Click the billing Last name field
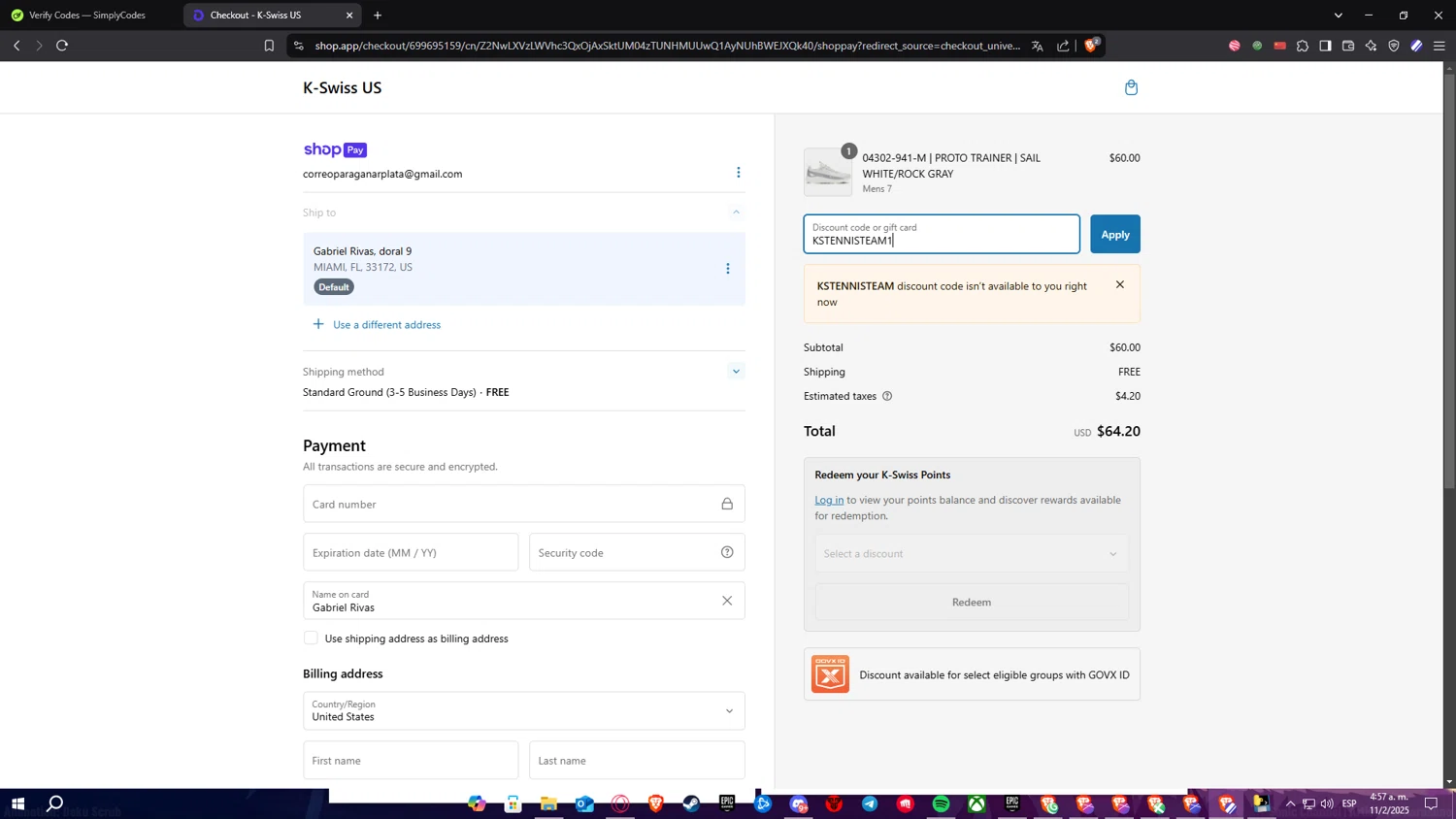This screenshot has width=1456, height=819. click(x=637, y=760)
